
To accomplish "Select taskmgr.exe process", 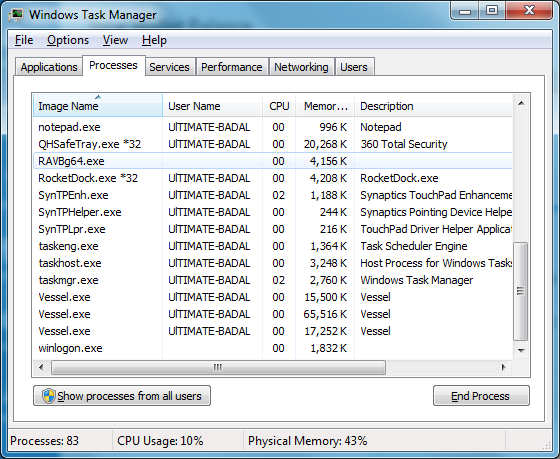I will click(x=272, y=280).
